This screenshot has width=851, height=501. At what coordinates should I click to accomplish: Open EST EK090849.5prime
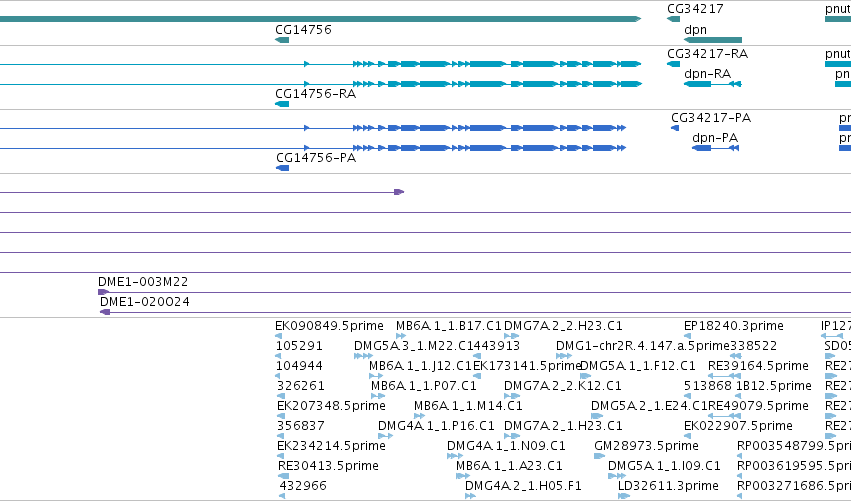tap(329, 326)
